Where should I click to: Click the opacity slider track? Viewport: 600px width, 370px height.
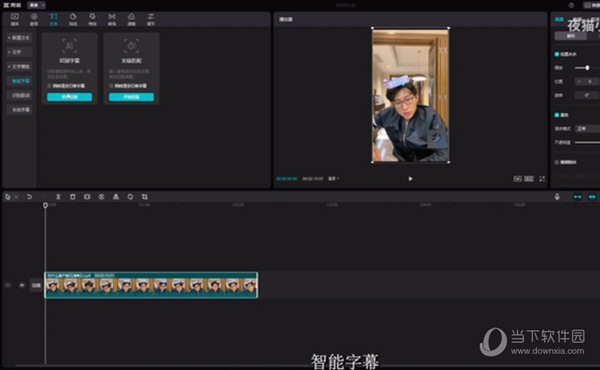tap(587, 142)
